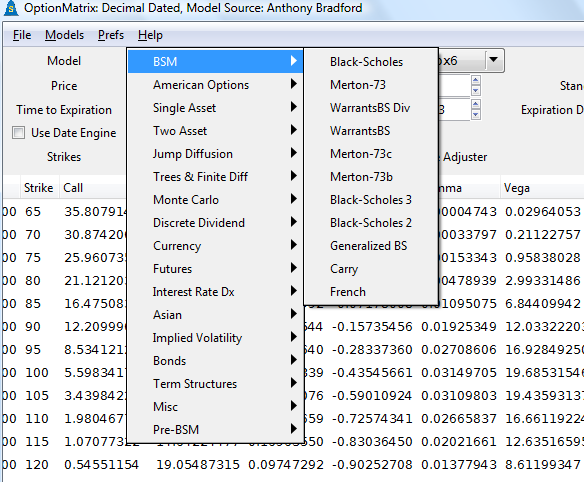
Task: Open the Implied Volatility submenu
Action: [x=215, y=338]
